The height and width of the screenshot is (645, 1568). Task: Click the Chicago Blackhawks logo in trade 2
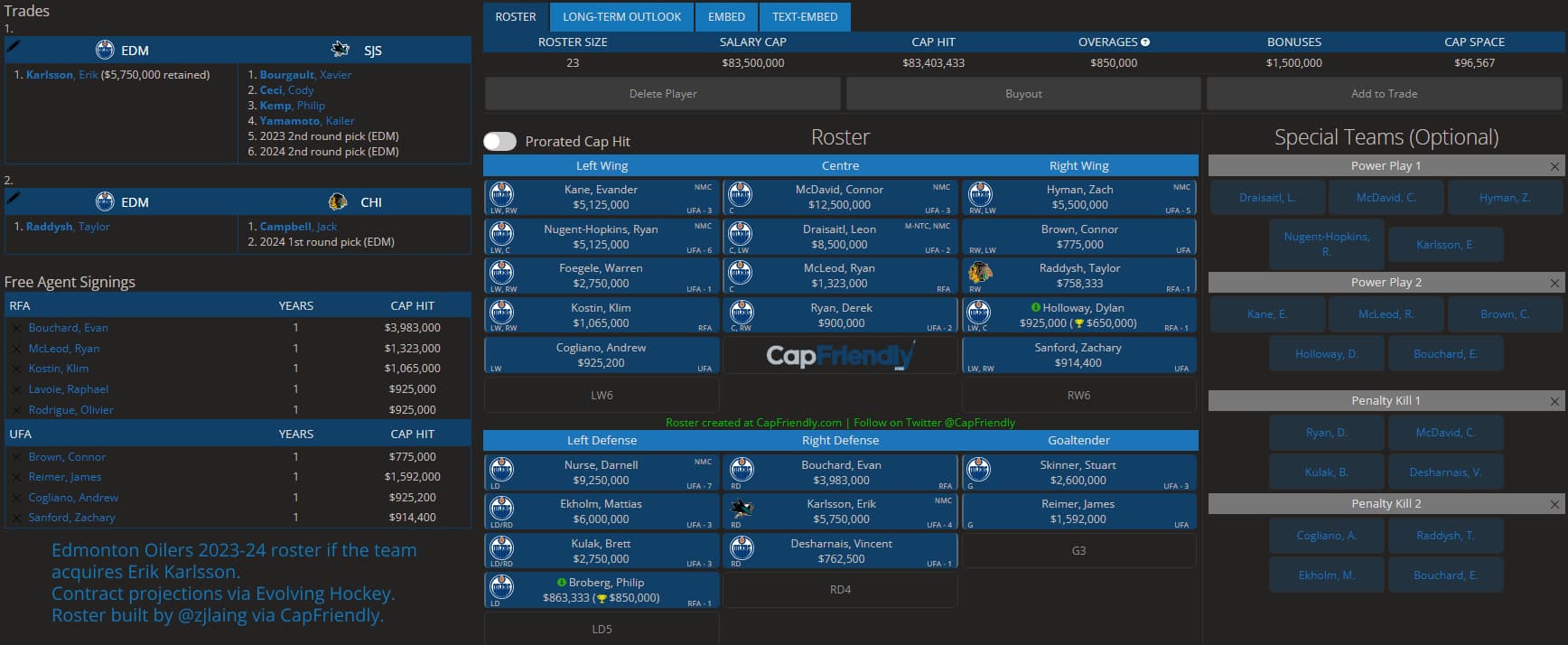pyautogui.click(x=338, y=201)
